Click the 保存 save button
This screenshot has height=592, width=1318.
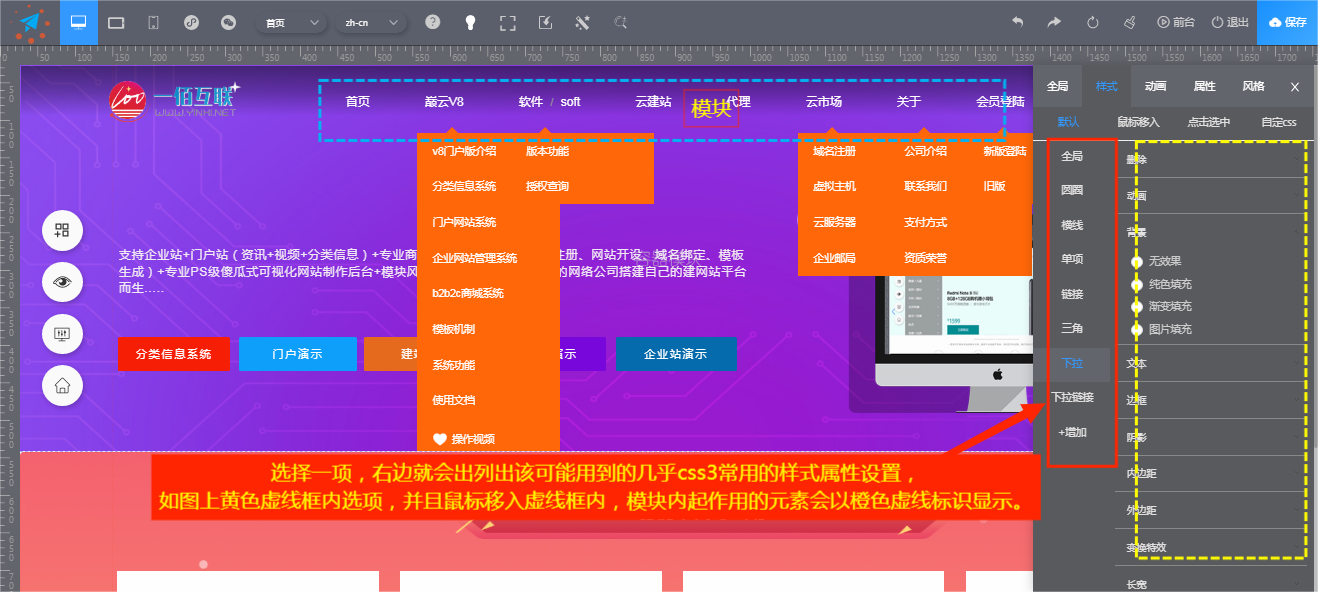(1287, 22)
